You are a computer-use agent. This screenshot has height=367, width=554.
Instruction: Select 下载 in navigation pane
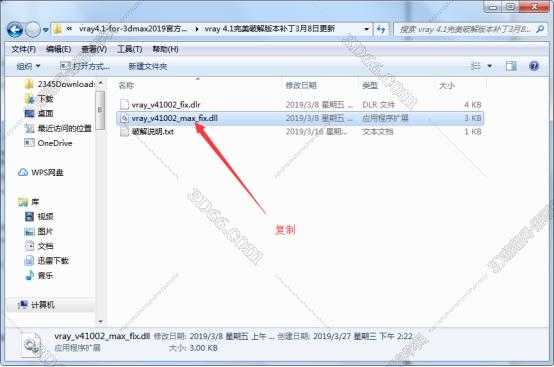[x=45, y=99]
